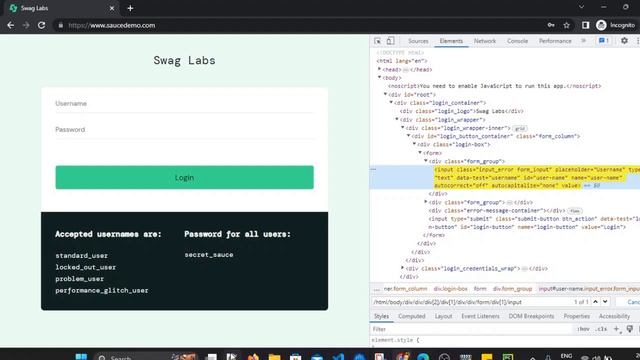Viewport: 640px width, 360px height.
Task: Open the DOM Breakpoints tab
Action: 531,316
